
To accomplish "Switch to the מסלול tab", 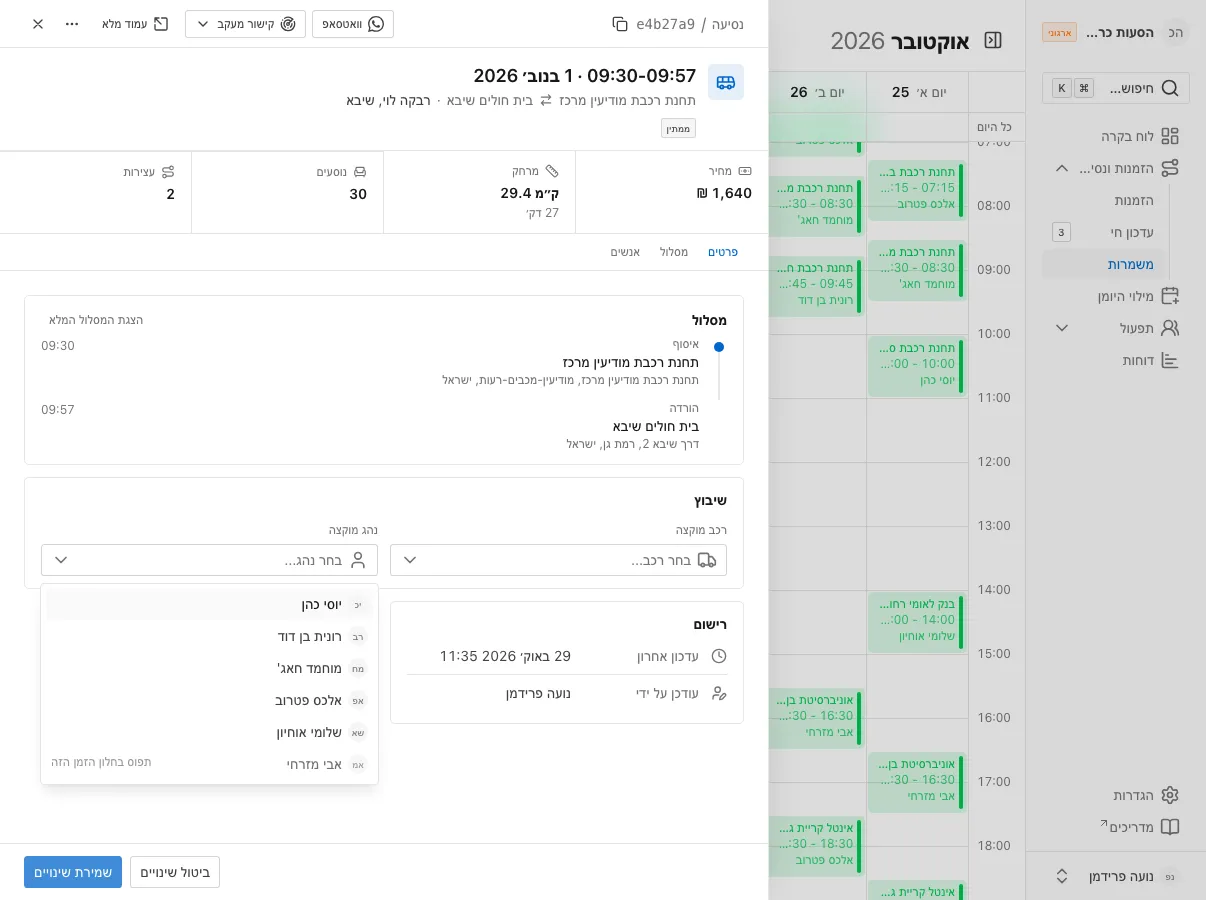I will pyautogui.click(x=674, y=252).
